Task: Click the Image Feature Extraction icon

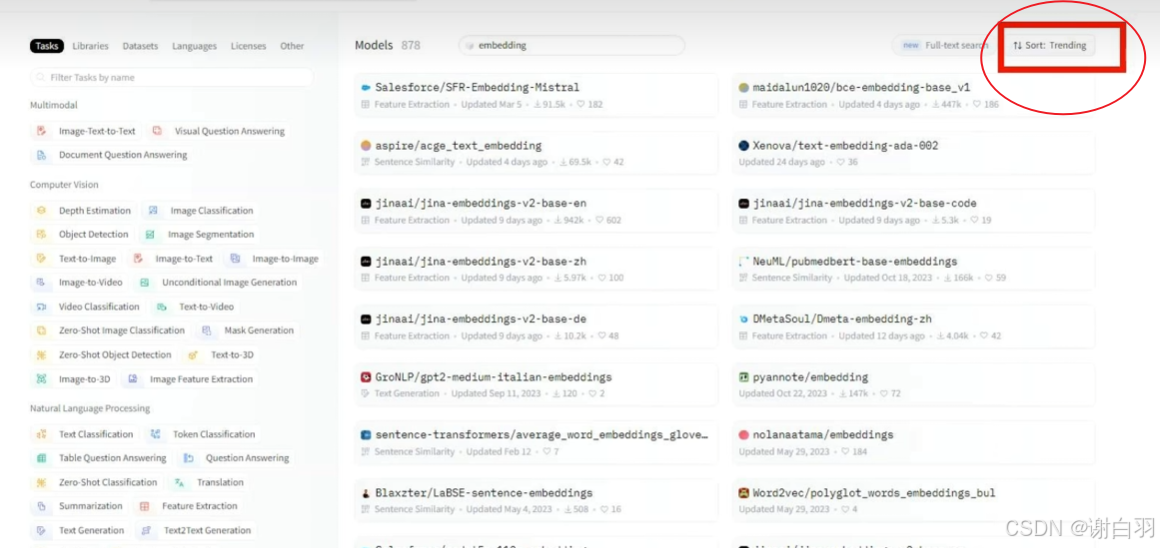Action: coord(132,379)
